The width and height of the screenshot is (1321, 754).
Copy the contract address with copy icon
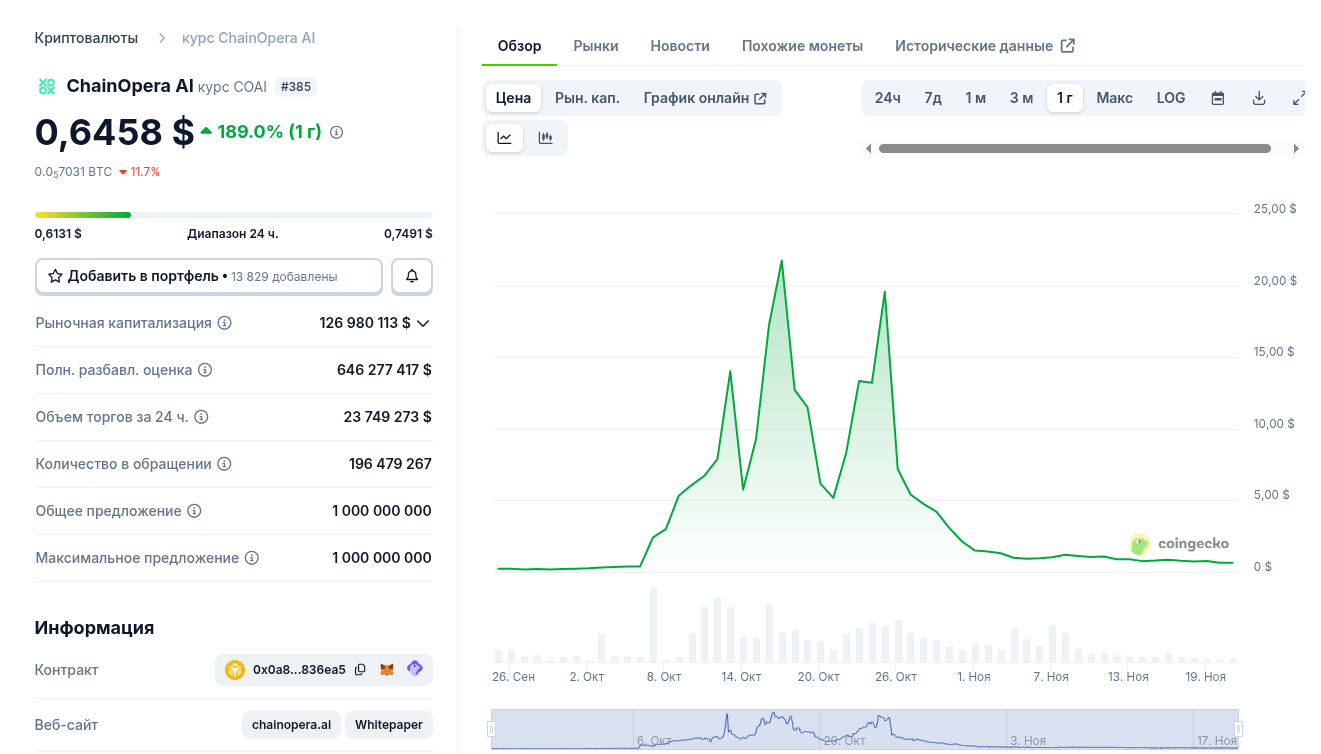tap(361, 670)
